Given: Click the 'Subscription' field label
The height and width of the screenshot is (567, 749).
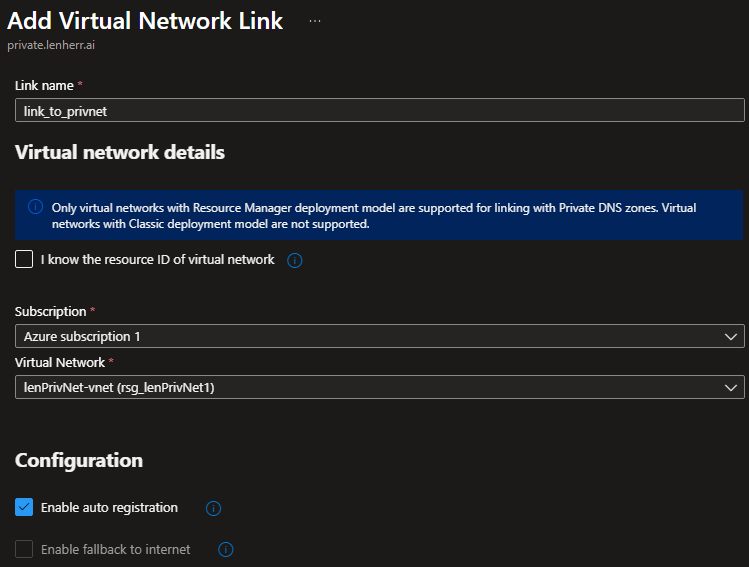Looking at the screenshot, I should [x=49, y=312].
